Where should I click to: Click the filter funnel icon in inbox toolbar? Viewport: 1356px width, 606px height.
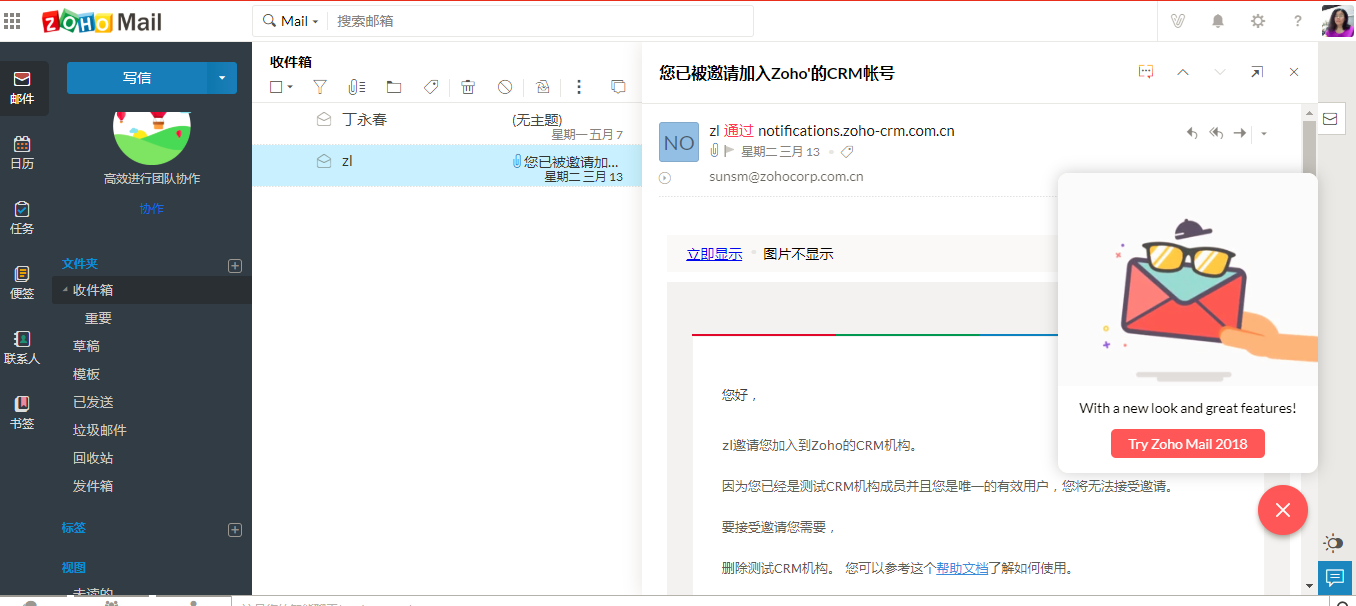(x=320, y=87)
